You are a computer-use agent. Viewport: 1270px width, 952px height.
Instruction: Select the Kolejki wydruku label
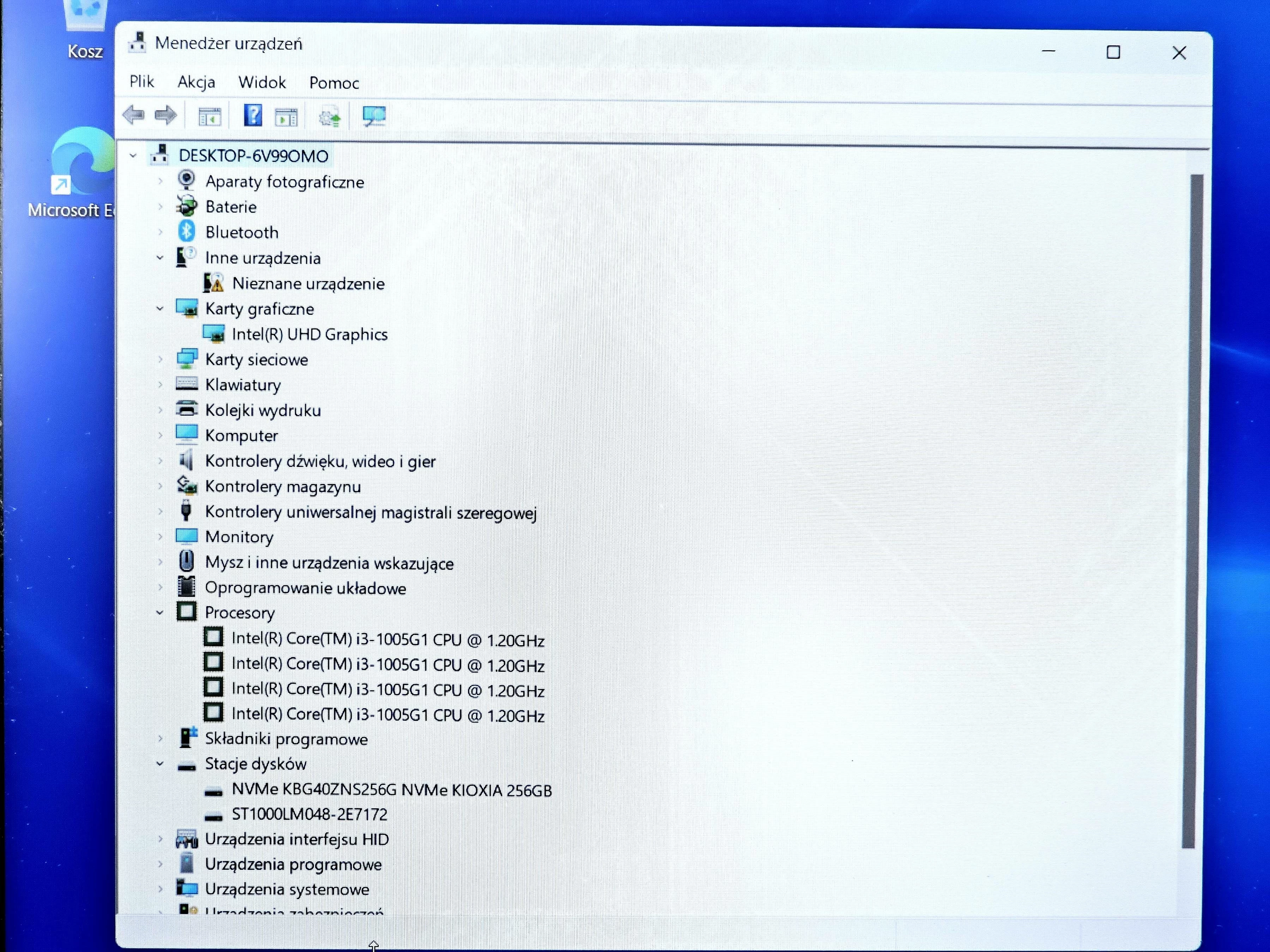263,410
